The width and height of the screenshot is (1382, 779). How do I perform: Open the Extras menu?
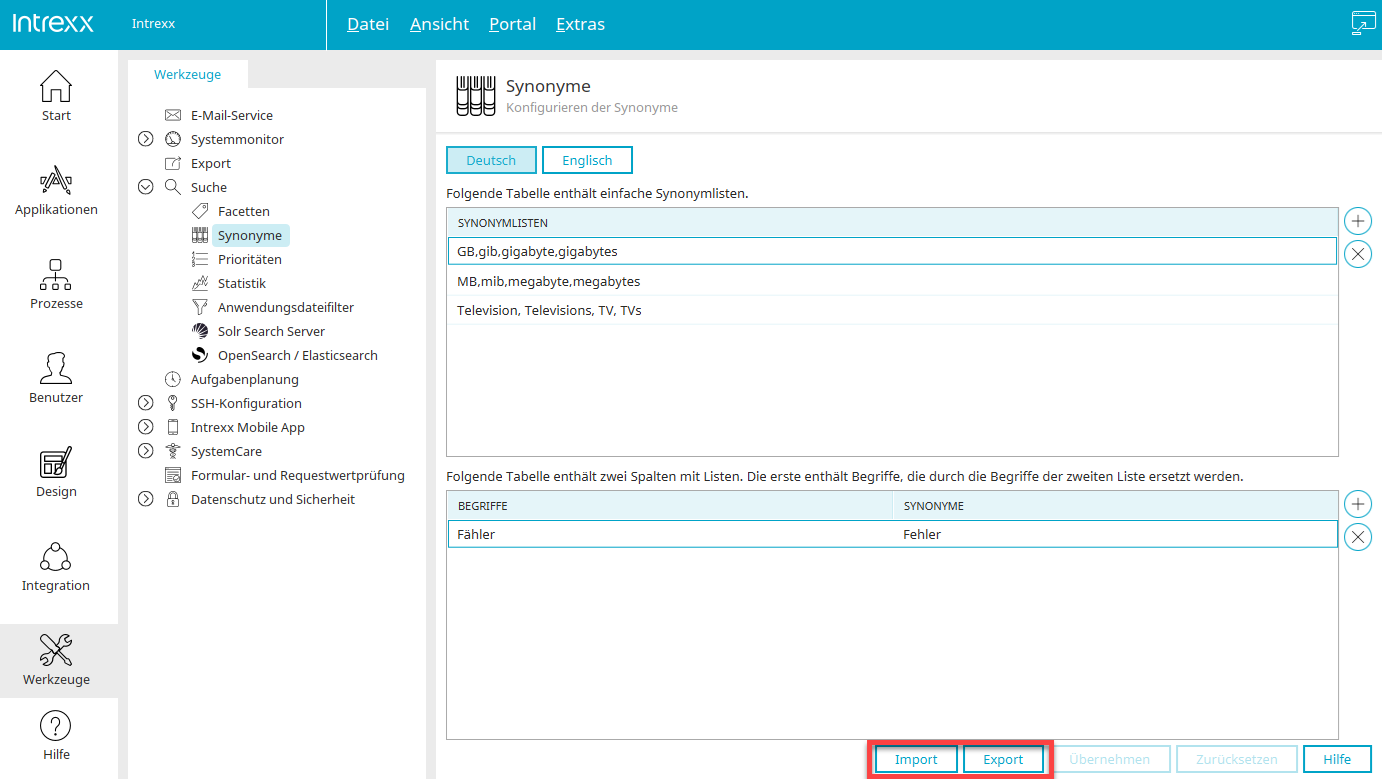tap(580, 24)
